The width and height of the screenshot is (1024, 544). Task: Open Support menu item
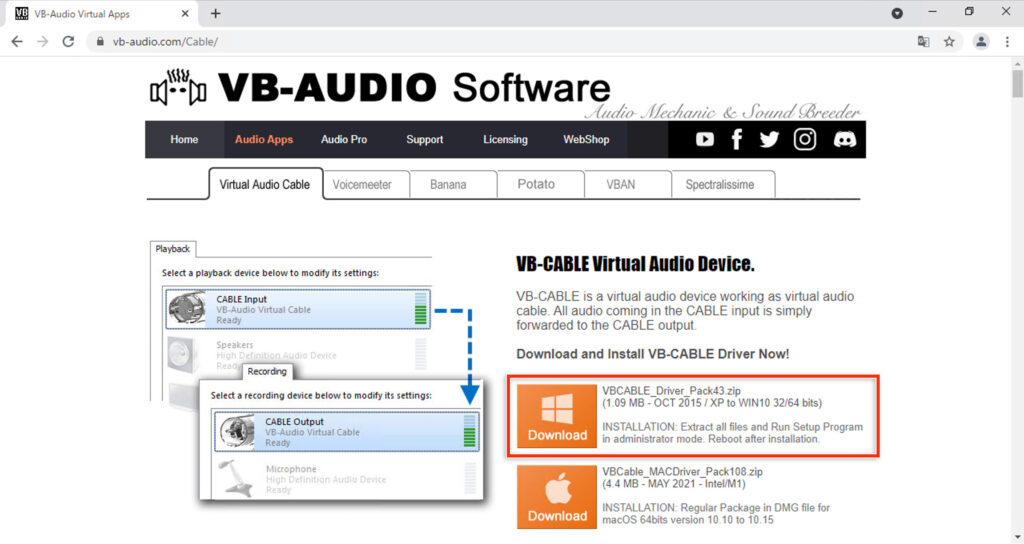(x=424, y=139)
